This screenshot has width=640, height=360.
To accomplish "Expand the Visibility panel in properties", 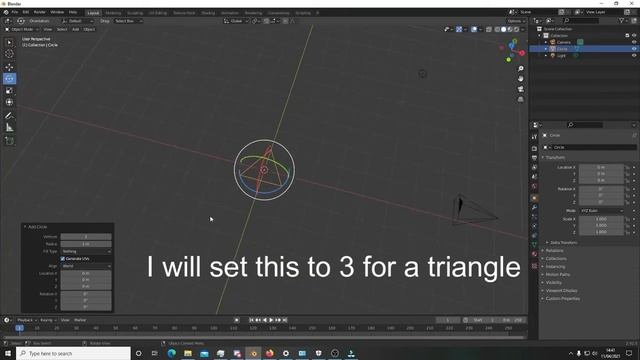I will click(553, 282).
